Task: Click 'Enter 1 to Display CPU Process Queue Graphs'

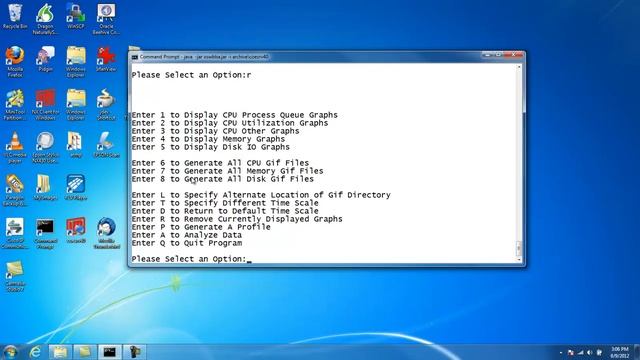Action: [x=235, y=115]
